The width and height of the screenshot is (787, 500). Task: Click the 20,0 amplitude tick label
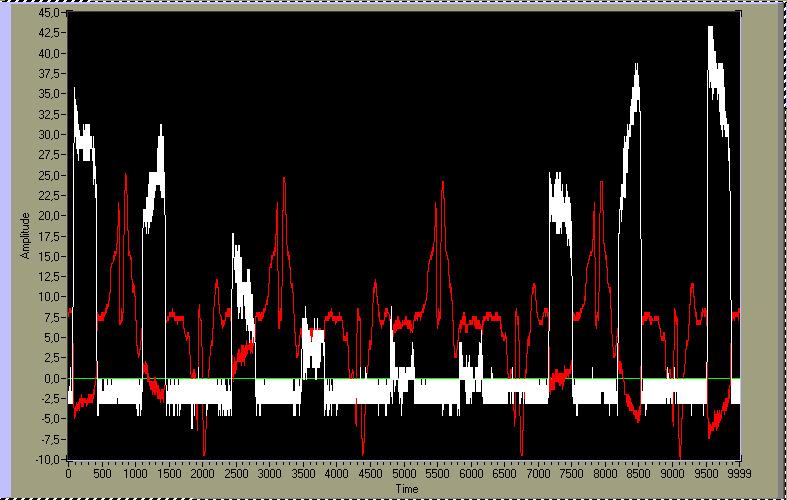[49, 215]
